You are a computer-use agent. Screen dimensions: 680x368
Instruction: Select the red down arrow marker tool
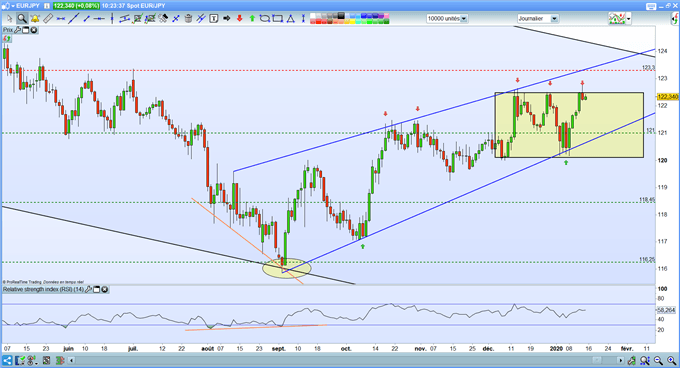click(239, 19)
